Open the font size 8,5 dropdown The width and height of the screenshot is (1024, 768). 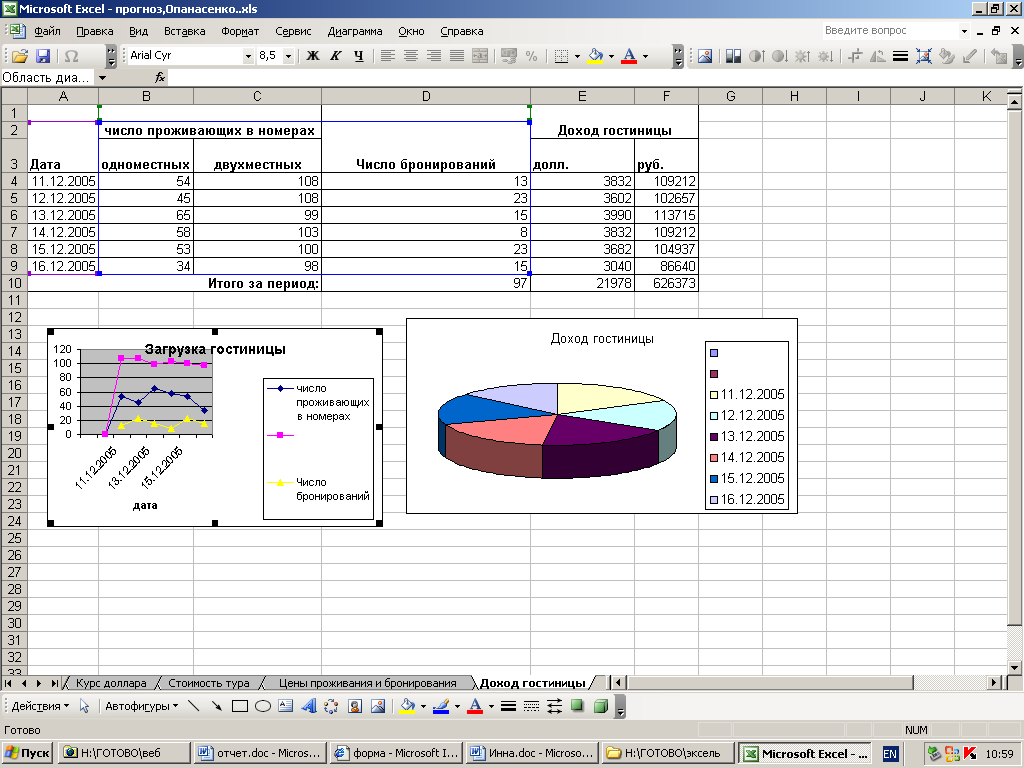[288, 56]
